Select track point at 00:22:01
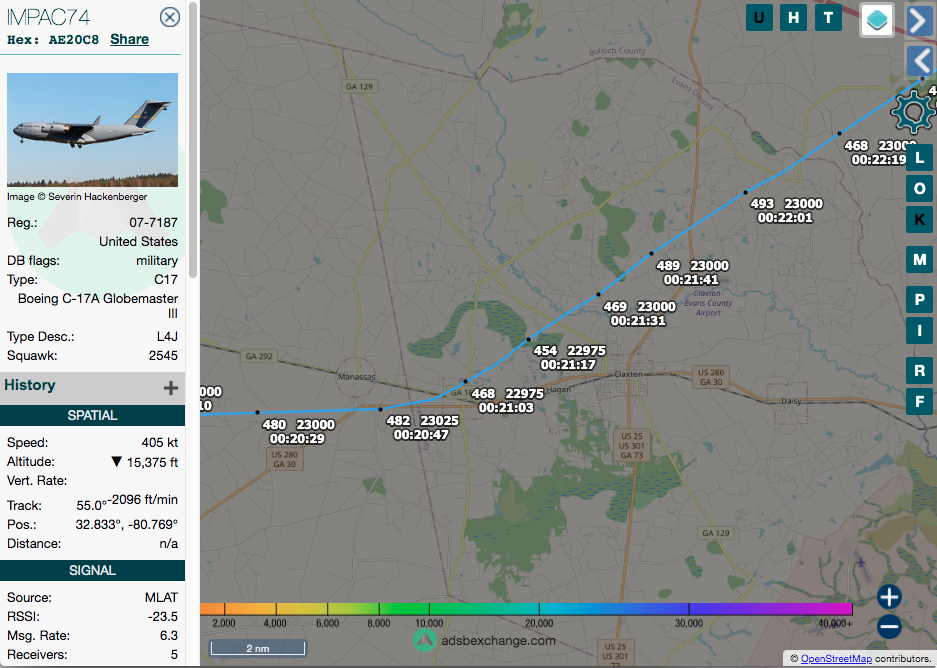 click(745, 192)
